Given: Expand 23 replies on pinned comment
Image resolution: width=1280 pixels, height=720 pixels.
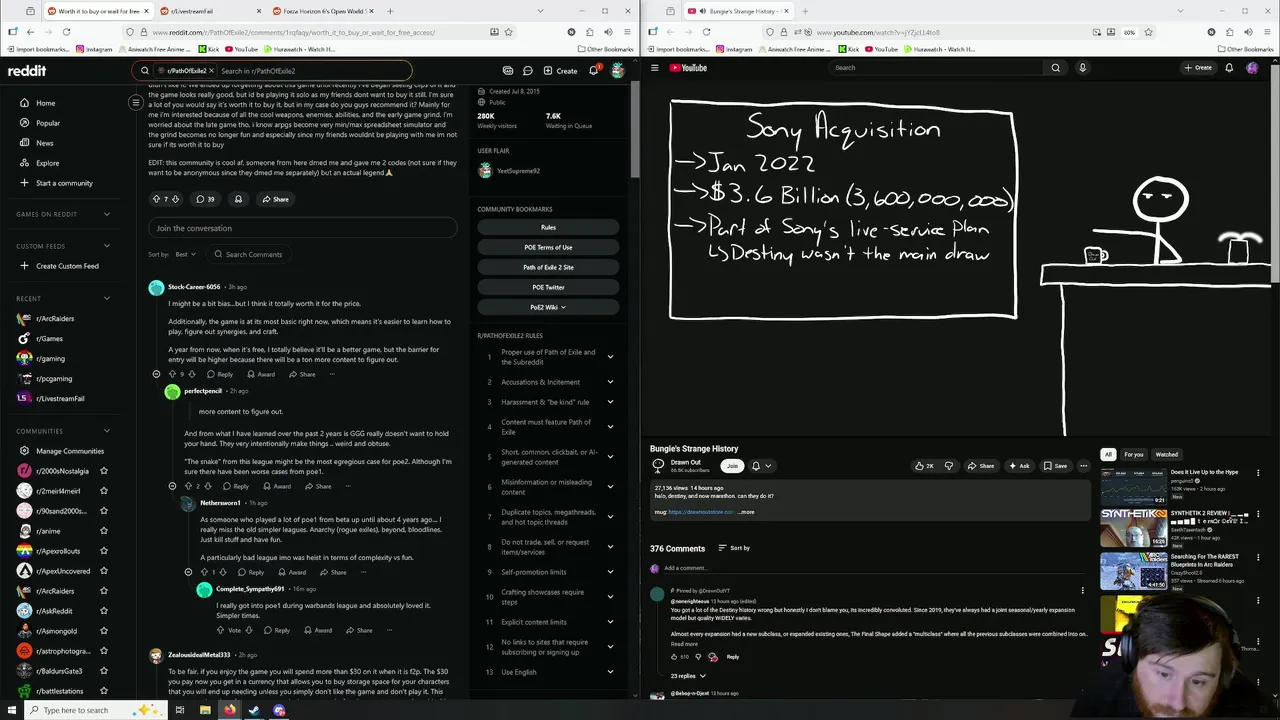Looking at the screenshot, I should (688, 676).
